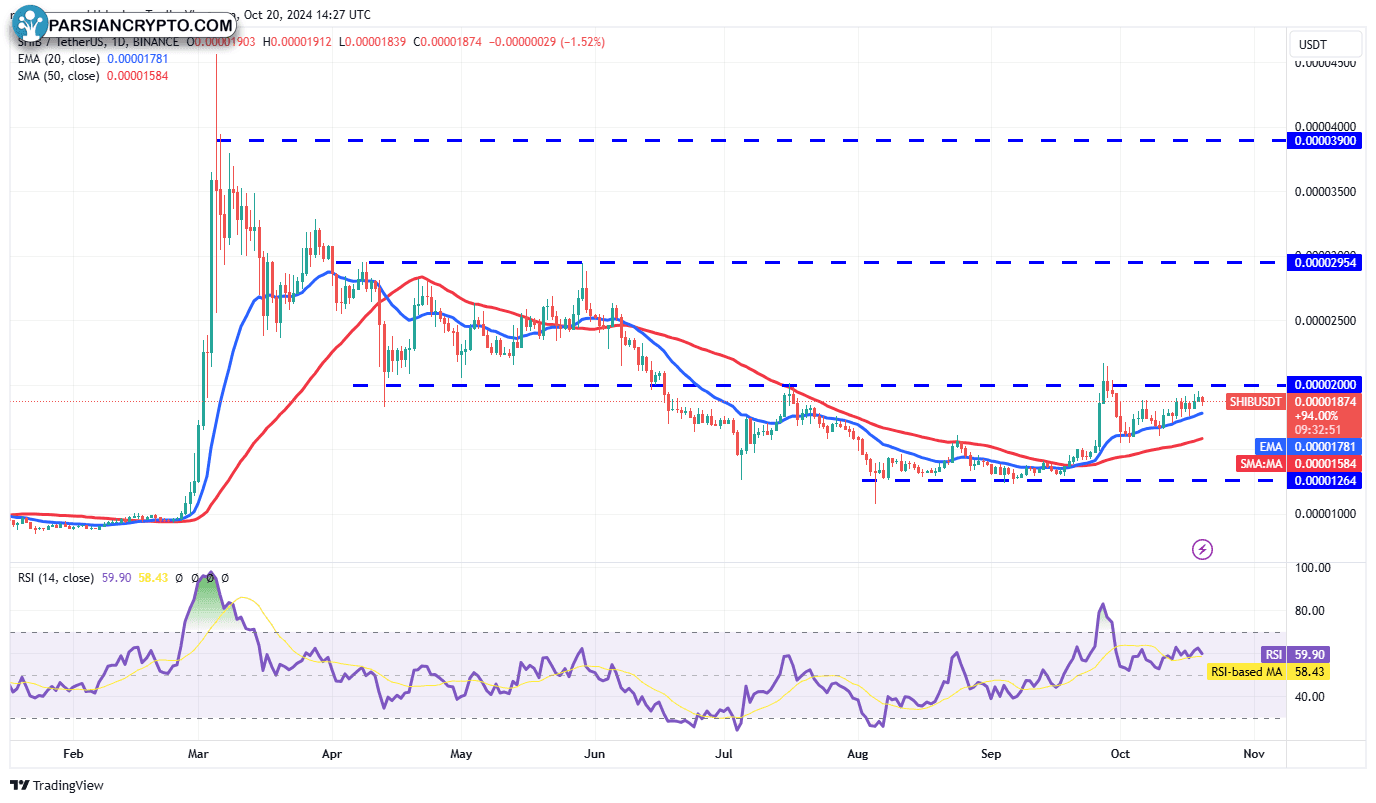The image size is (1376, 803).
Task: Click the 0.00003500 price axis value
Action: tap(1326, 191)
